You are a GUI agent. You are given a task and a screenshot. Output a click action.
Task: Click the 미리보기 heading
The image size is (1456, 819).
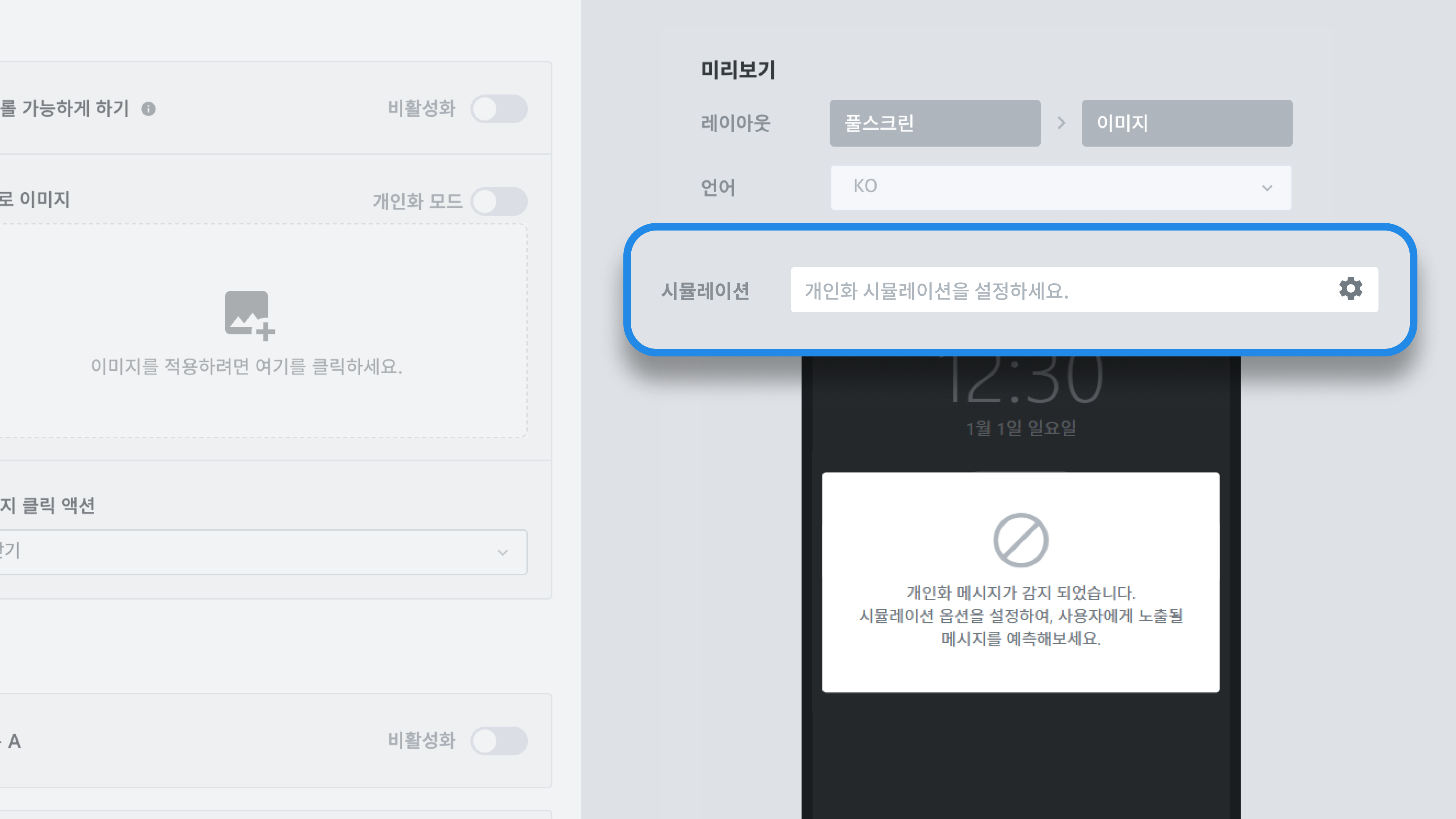[x=738, y=69]
